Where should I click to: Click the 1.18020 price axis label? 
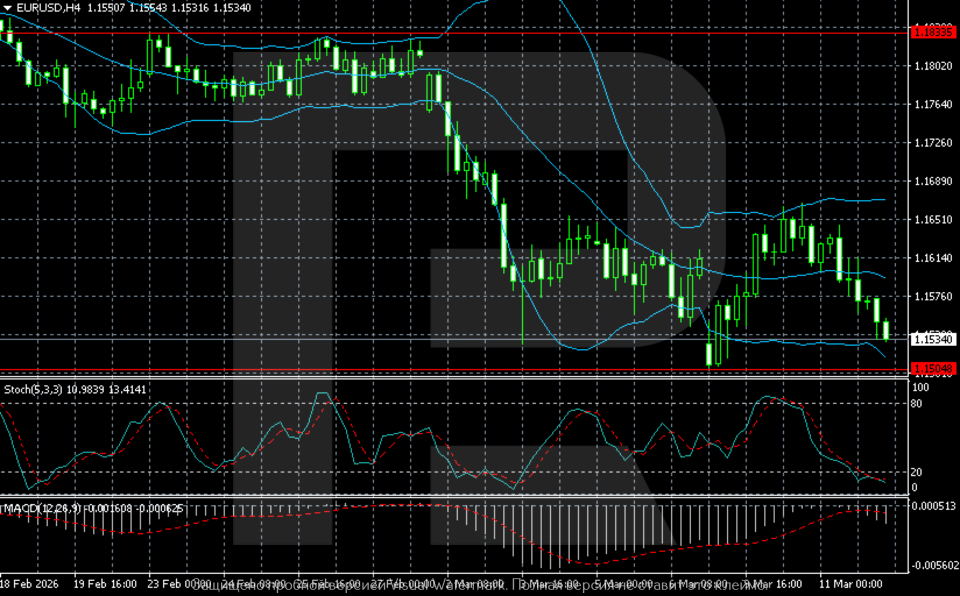932,66
